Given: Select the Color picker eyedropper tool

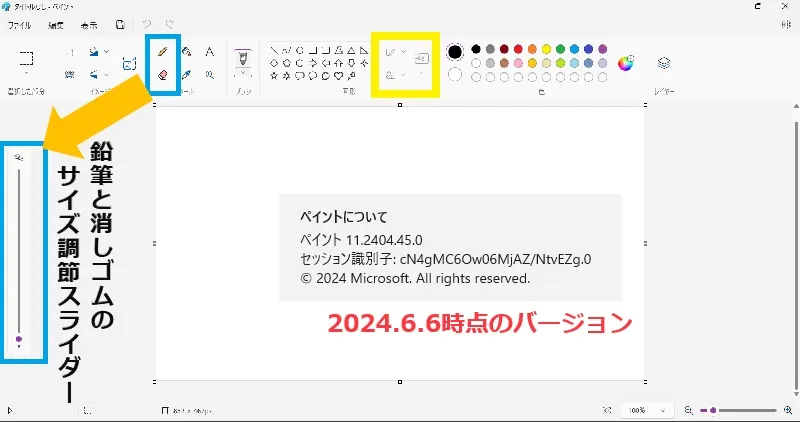Looking at the screenshot, I should click(187, 75).
